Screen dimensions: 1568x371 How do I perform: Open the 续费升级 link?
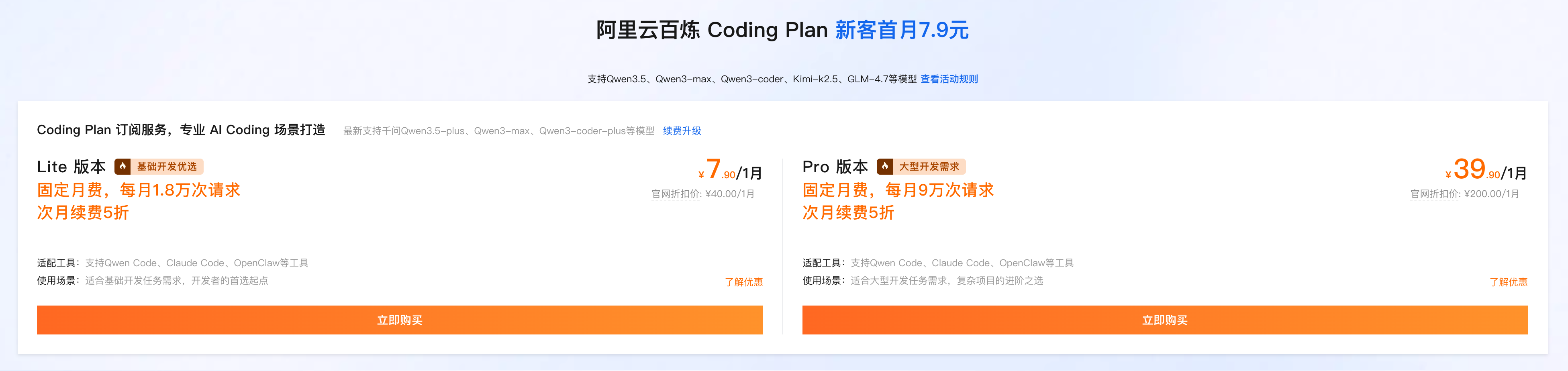click(682, 131)
